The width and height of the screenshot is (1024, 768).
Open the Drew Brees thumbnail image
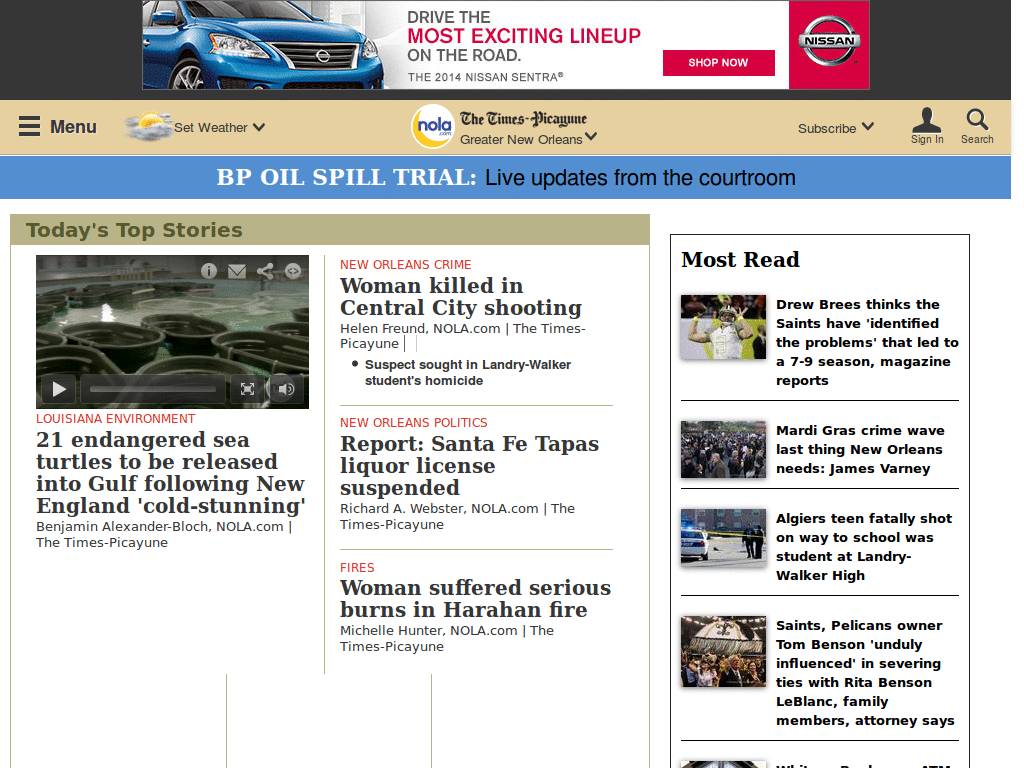coord(723,327)
